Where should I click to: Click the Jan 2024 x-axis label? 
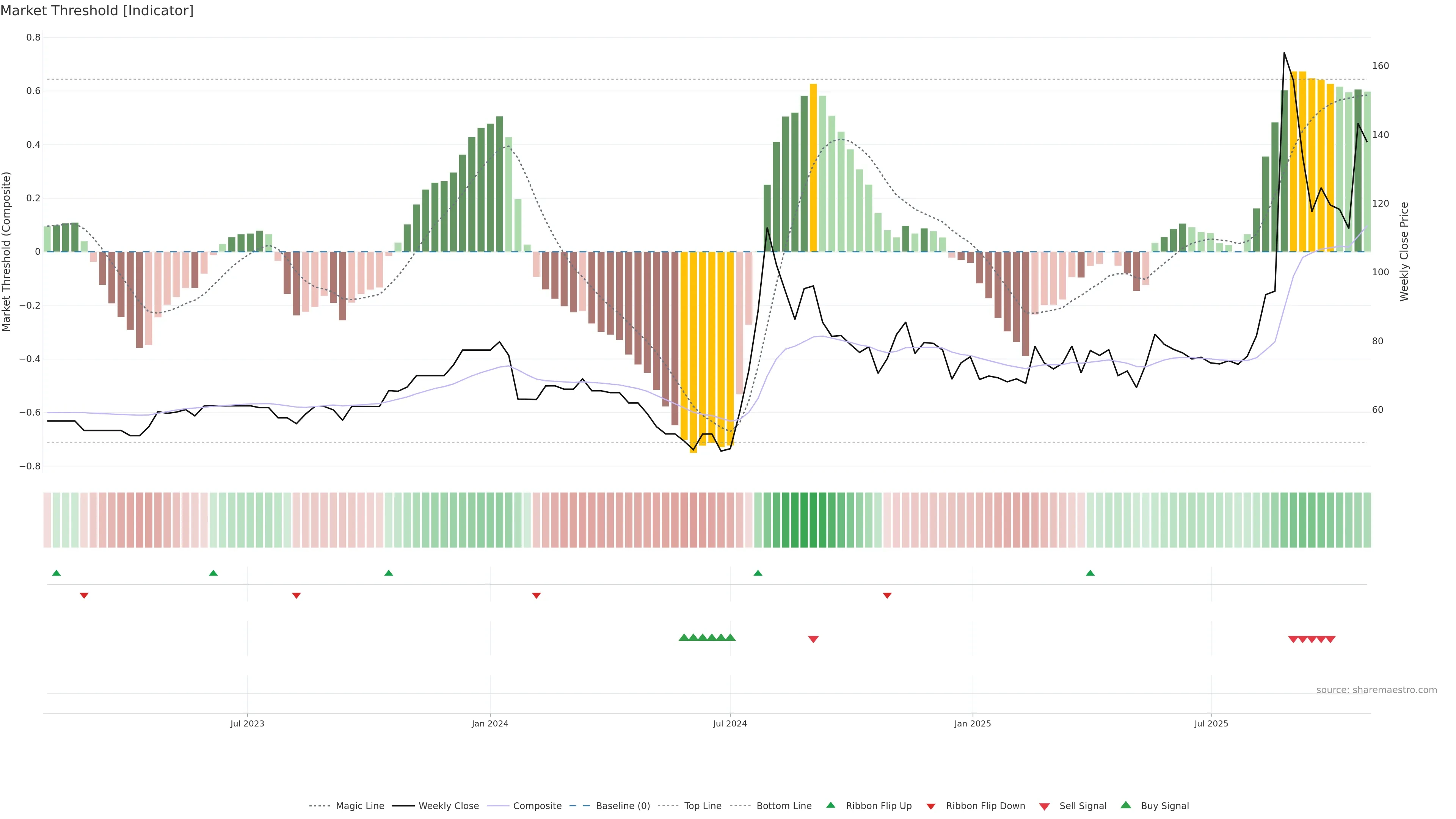click(x=490, y=724)
